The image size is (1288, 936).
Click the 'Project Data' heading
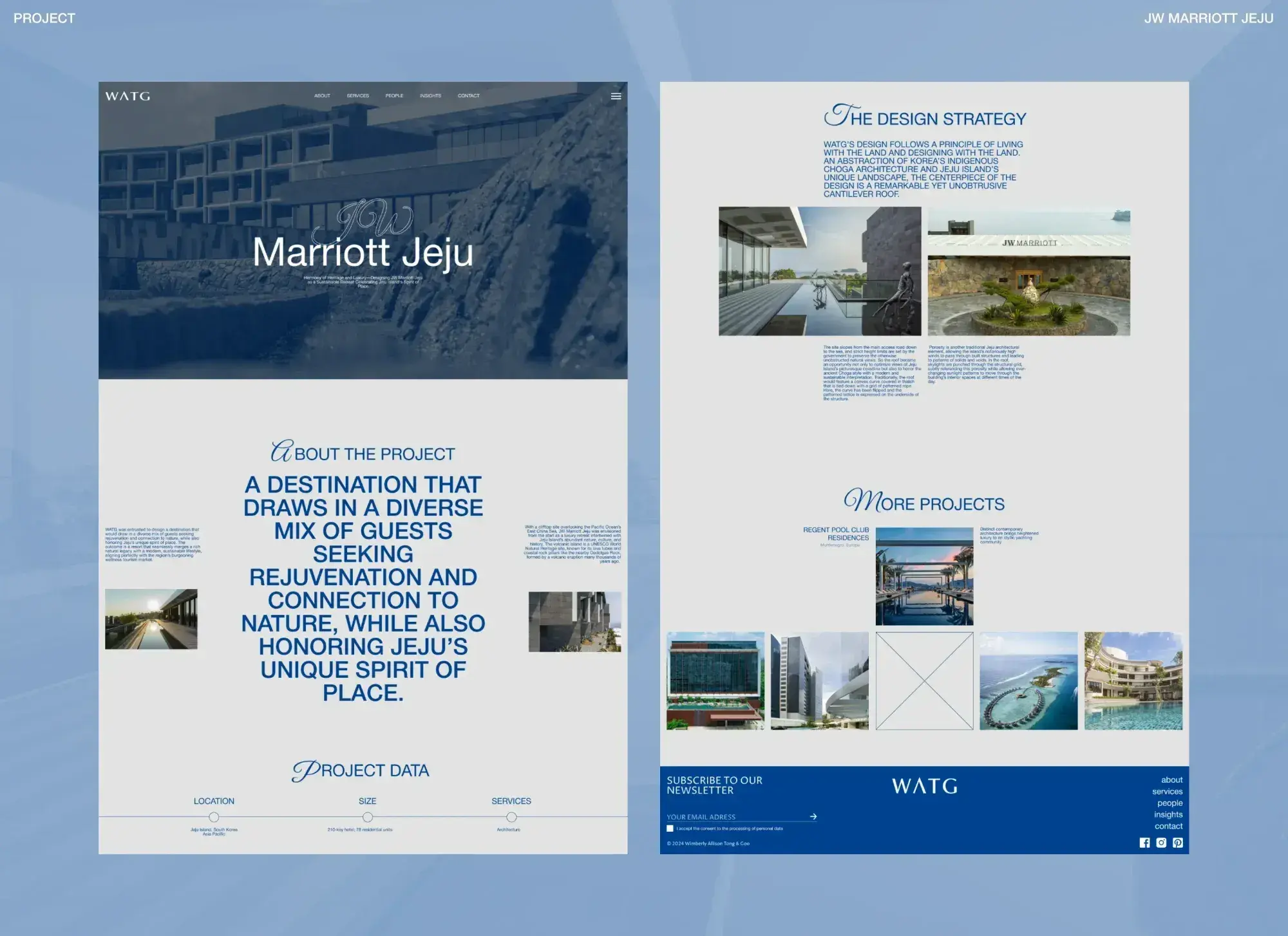click(361, 770)
